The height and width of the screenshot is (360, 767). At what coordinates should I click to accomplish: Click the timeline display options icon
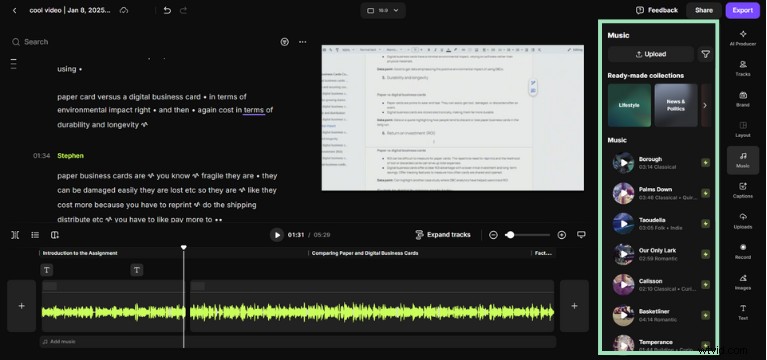(581, 235)
